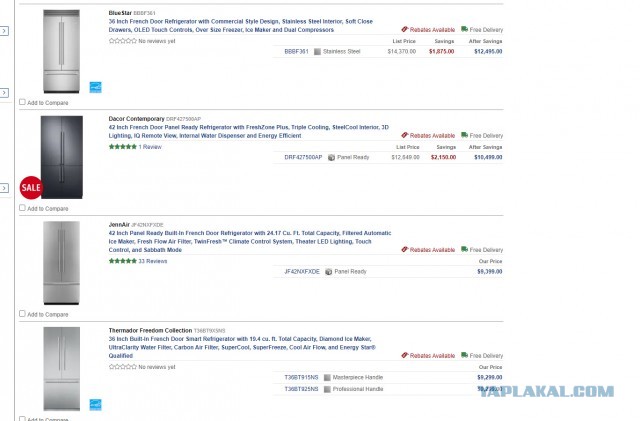Select the Stainless Steel swatch for BBBF361

(317, 52)
